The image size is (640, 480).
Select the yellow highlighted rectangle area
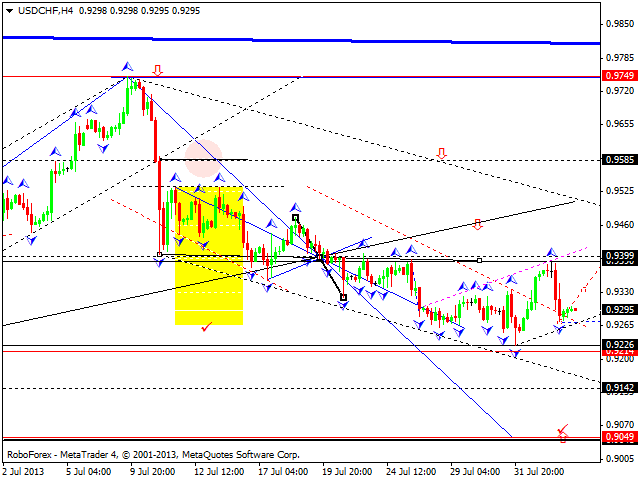click(208, 256)
